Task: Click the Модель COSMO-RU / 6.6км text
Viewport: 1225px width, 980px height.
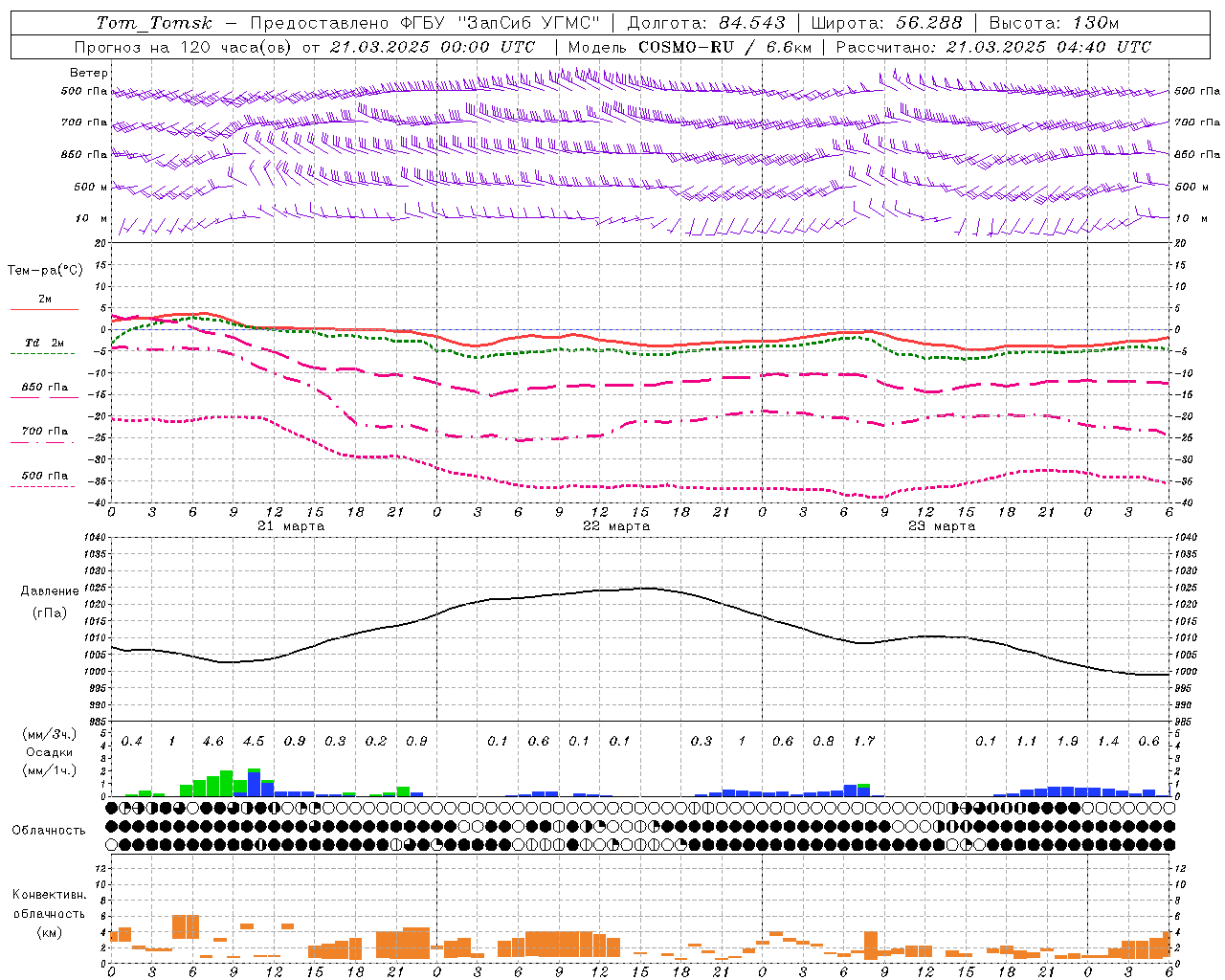Action: pyautogui.click(x=690, y=47)
